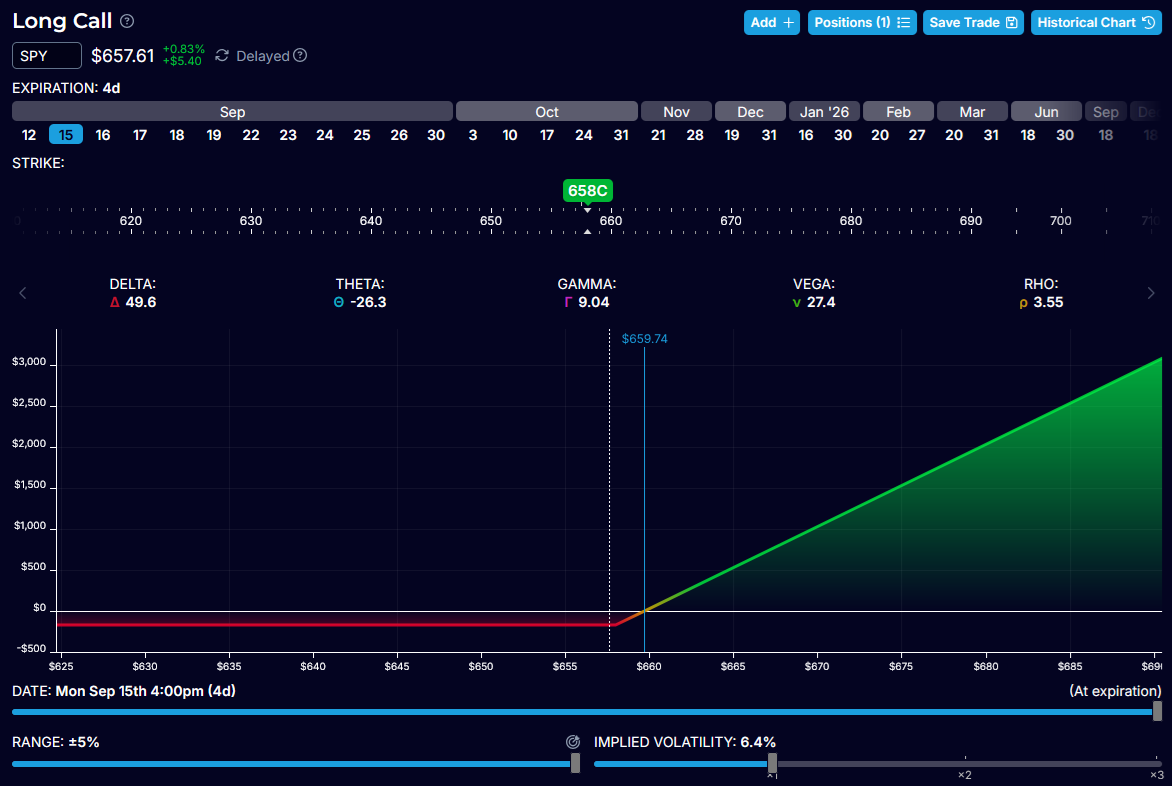
Task: Click the Range ±5% slider handle
Action: pos(575,763)
